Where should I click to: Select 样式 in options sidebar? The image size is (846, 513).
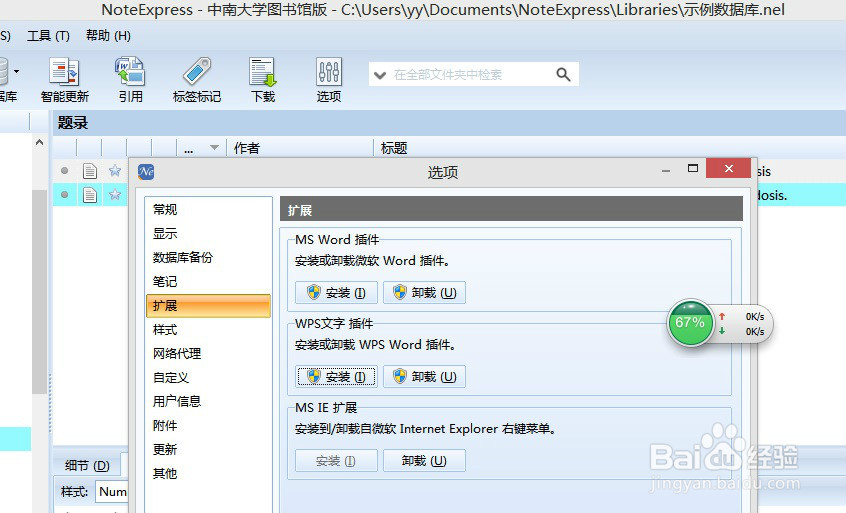[x=208, y=330]
